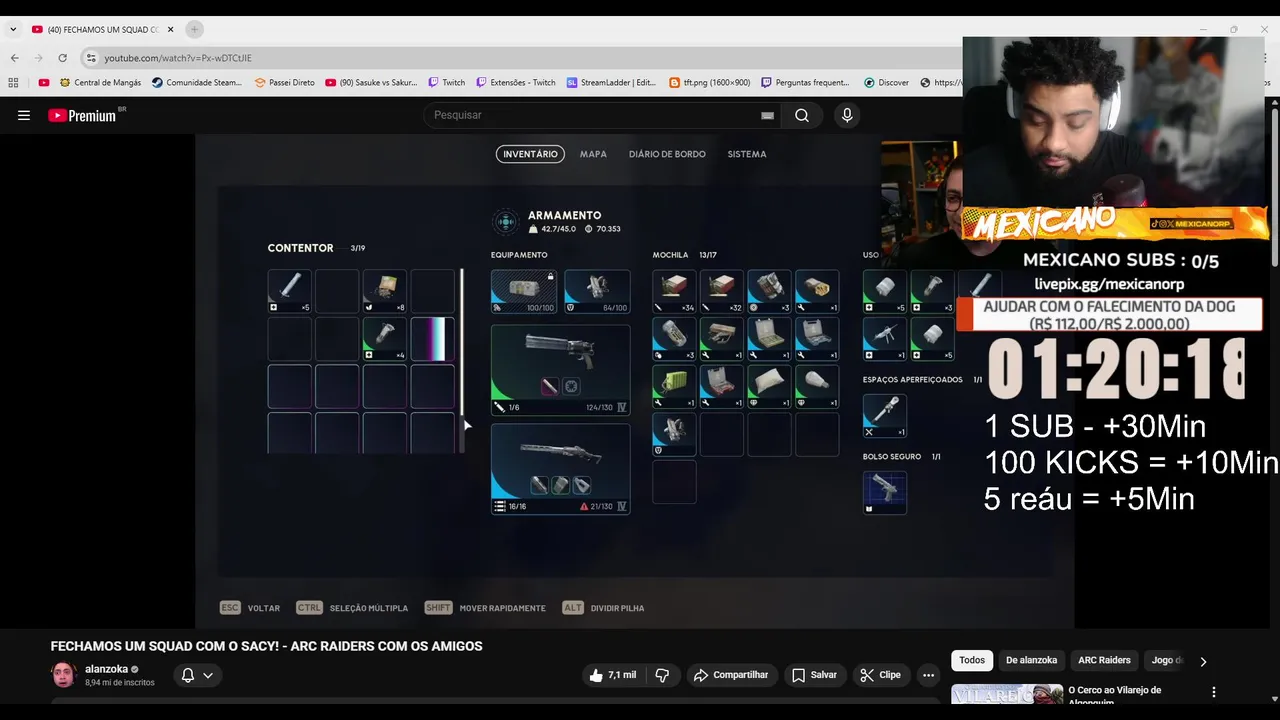The width and height of the screenshot is (1280, 720).
Task: Select the light bulb item in Mochila
Action: click(817, 386)
